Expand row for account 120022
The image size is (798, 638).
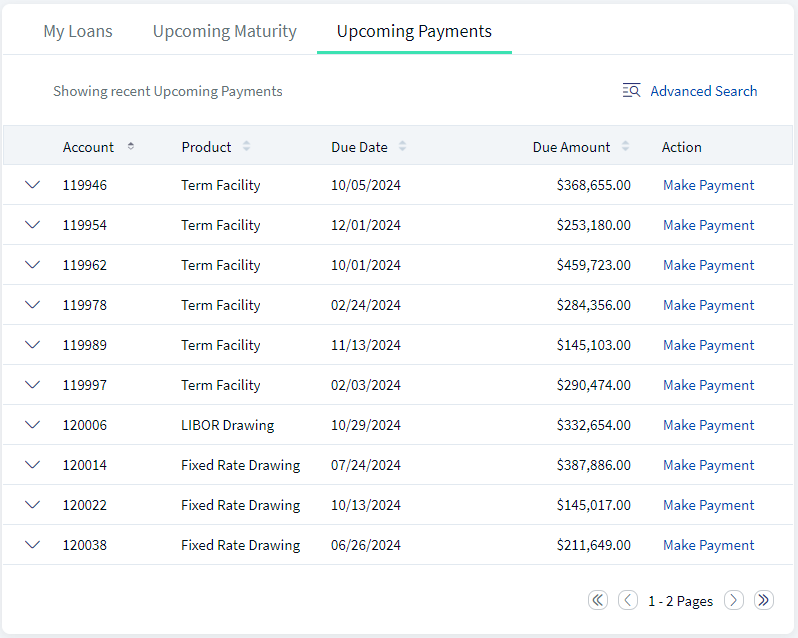33,505
